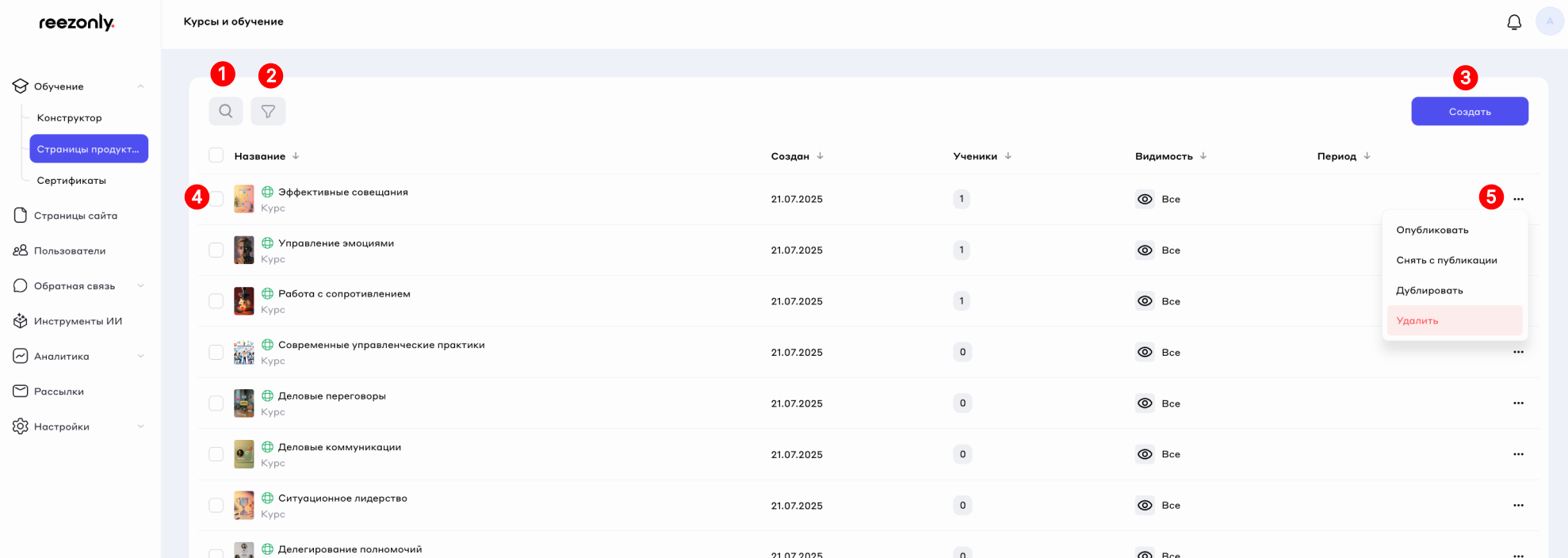The image size is (1568, 558).
Task: Open three-dot menu for Ситуационное лидерство
Action: tap(1517, 506)
